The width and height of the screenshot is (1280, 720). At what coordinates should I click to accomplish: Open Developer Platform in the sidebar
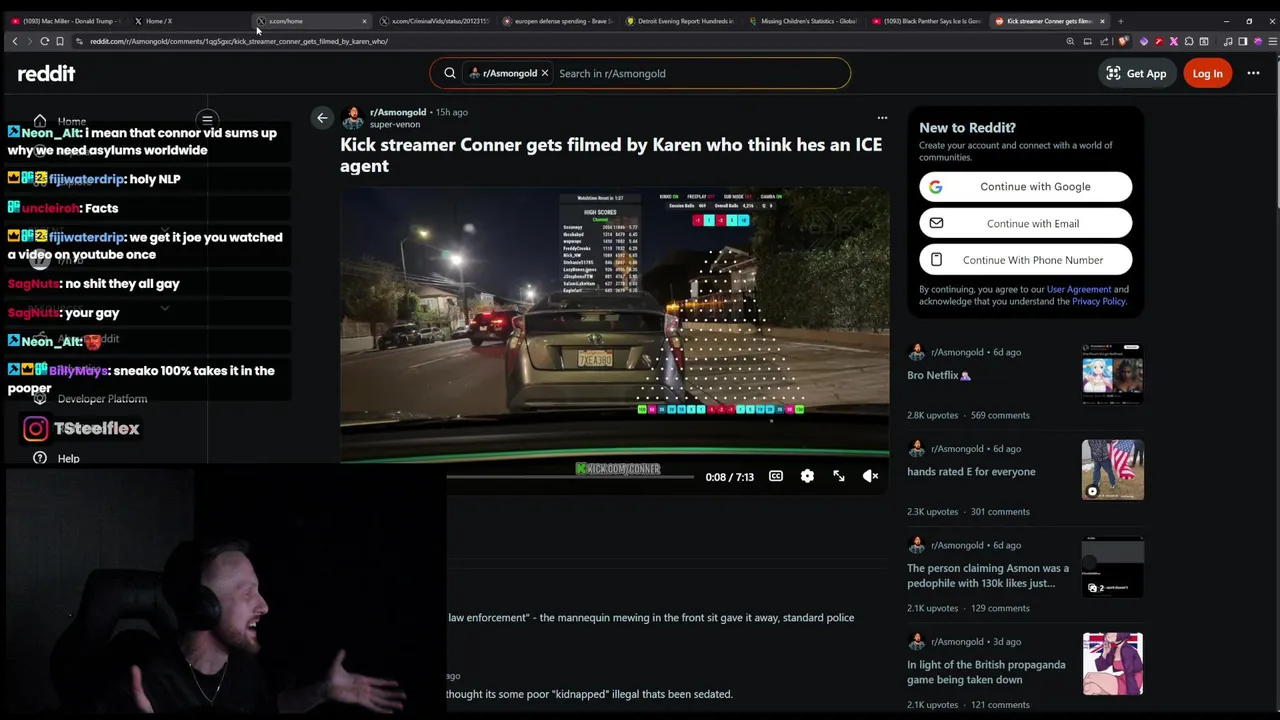pos(102,399)
